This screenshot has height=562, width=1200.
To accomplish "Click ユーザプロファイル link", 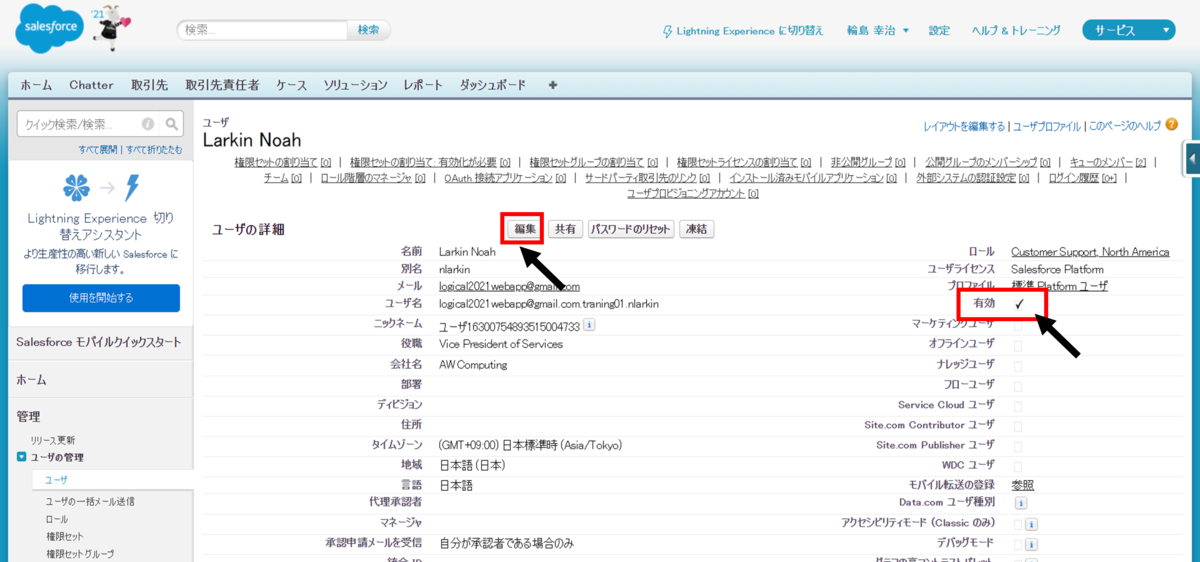I will coord(1047,127).
